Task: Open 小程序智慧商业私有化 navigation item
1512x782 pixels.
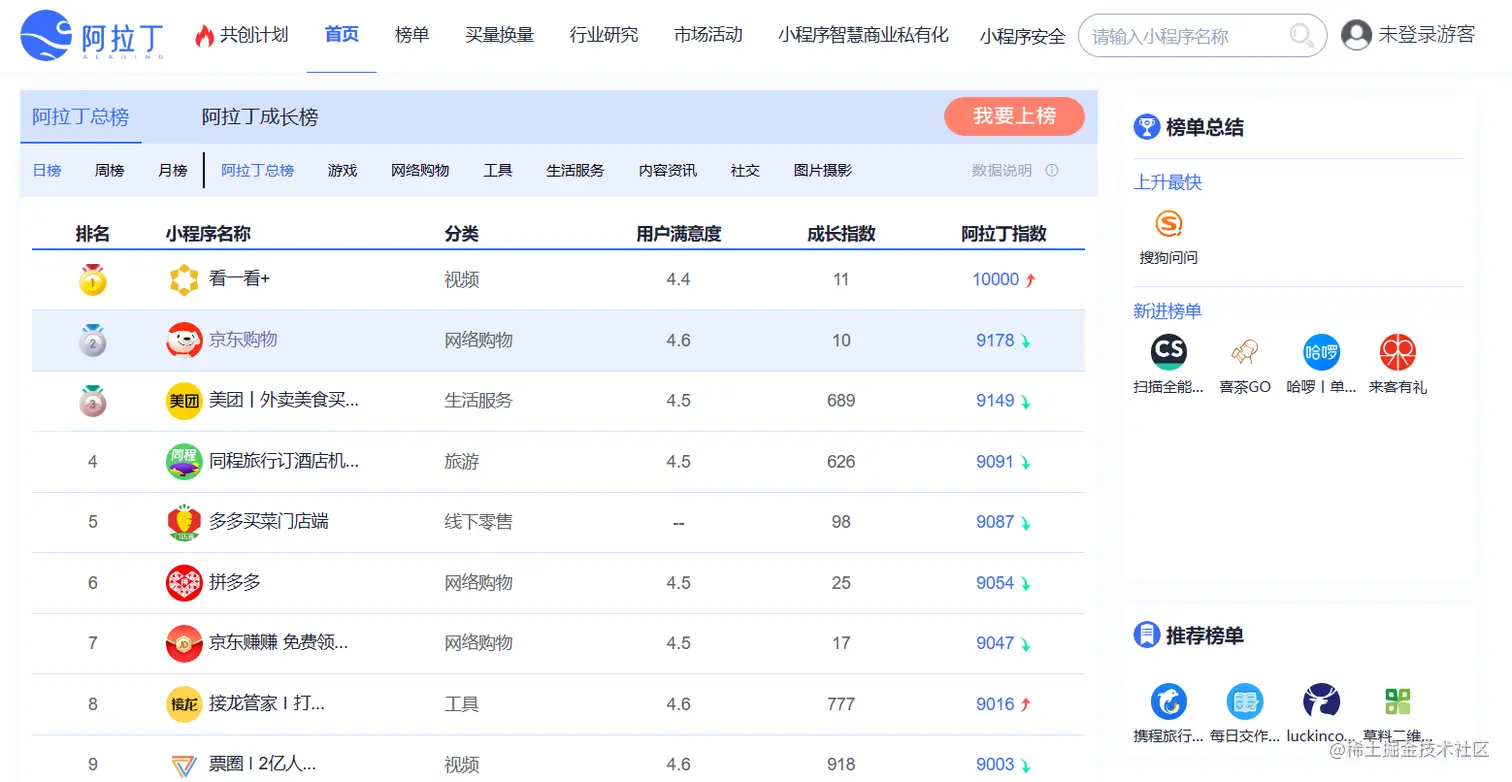Action: pyautogui.click(x=863, y=35)
